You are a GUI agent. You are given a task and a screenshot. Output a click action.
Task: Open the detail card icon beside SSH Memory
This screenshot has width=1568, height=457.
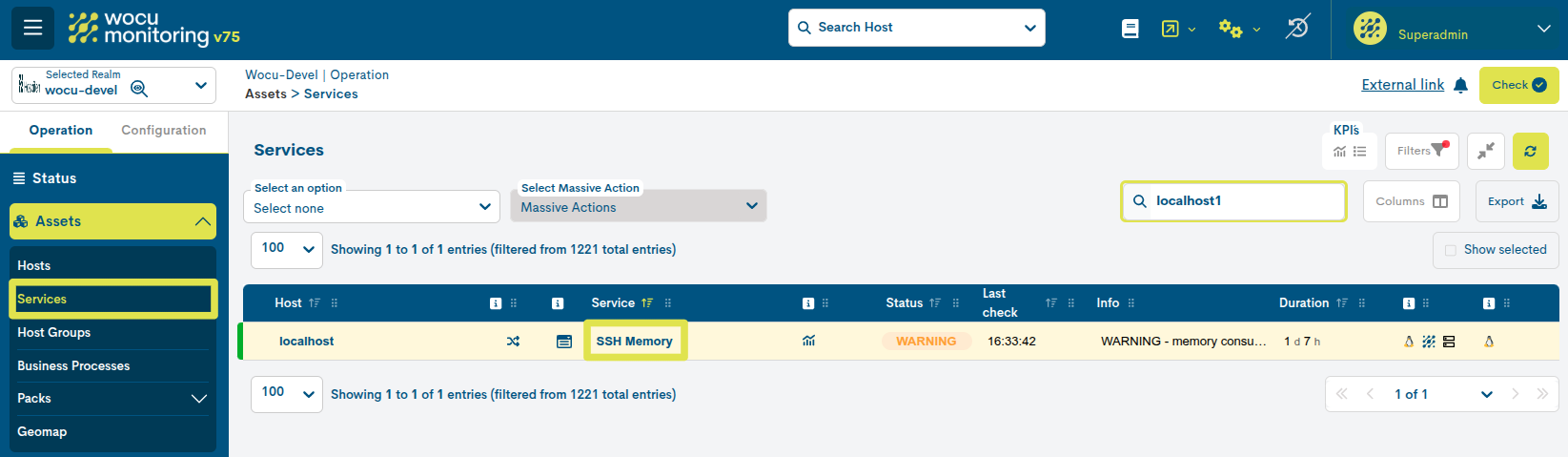[564, 341]
